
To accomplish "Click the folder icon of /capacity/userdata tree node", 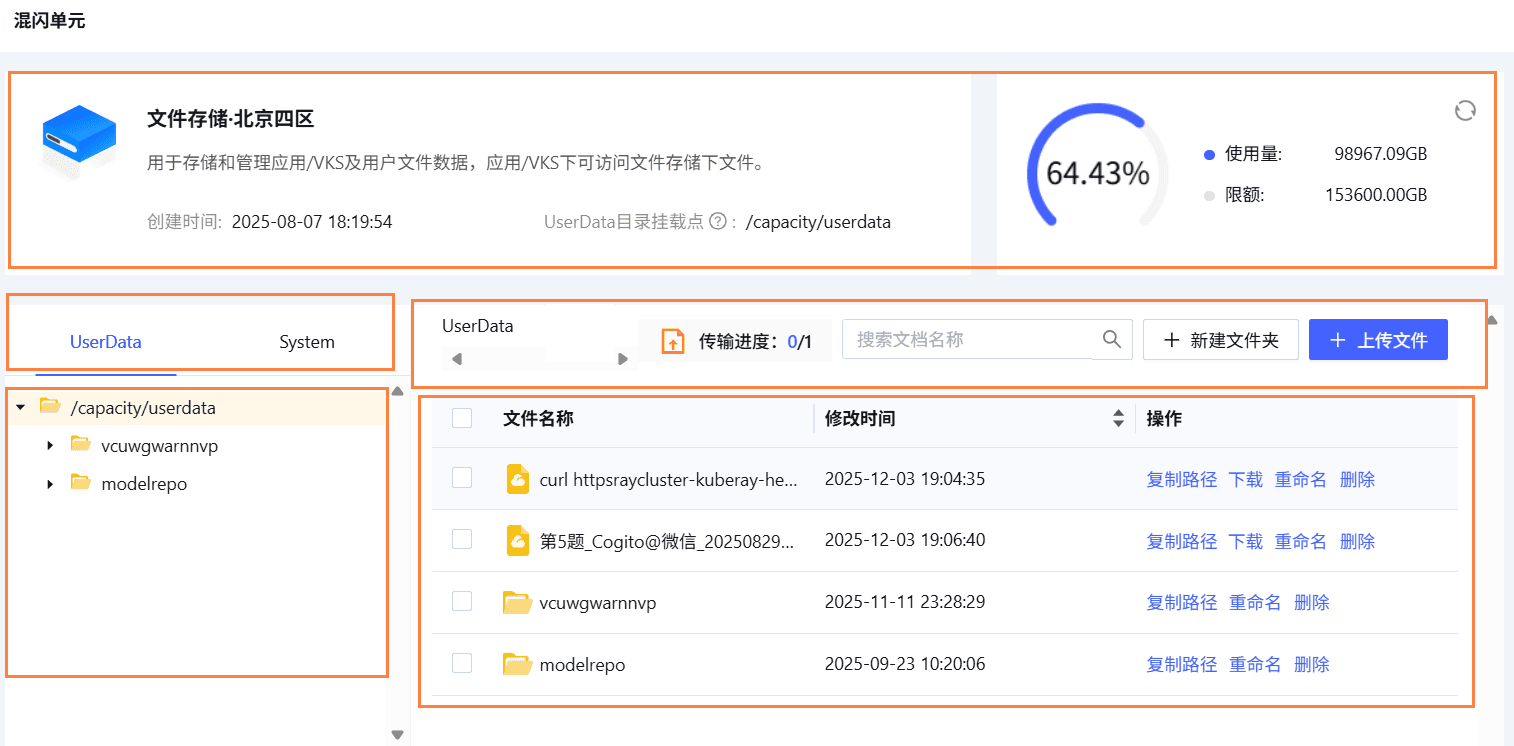I will [49, 406].
